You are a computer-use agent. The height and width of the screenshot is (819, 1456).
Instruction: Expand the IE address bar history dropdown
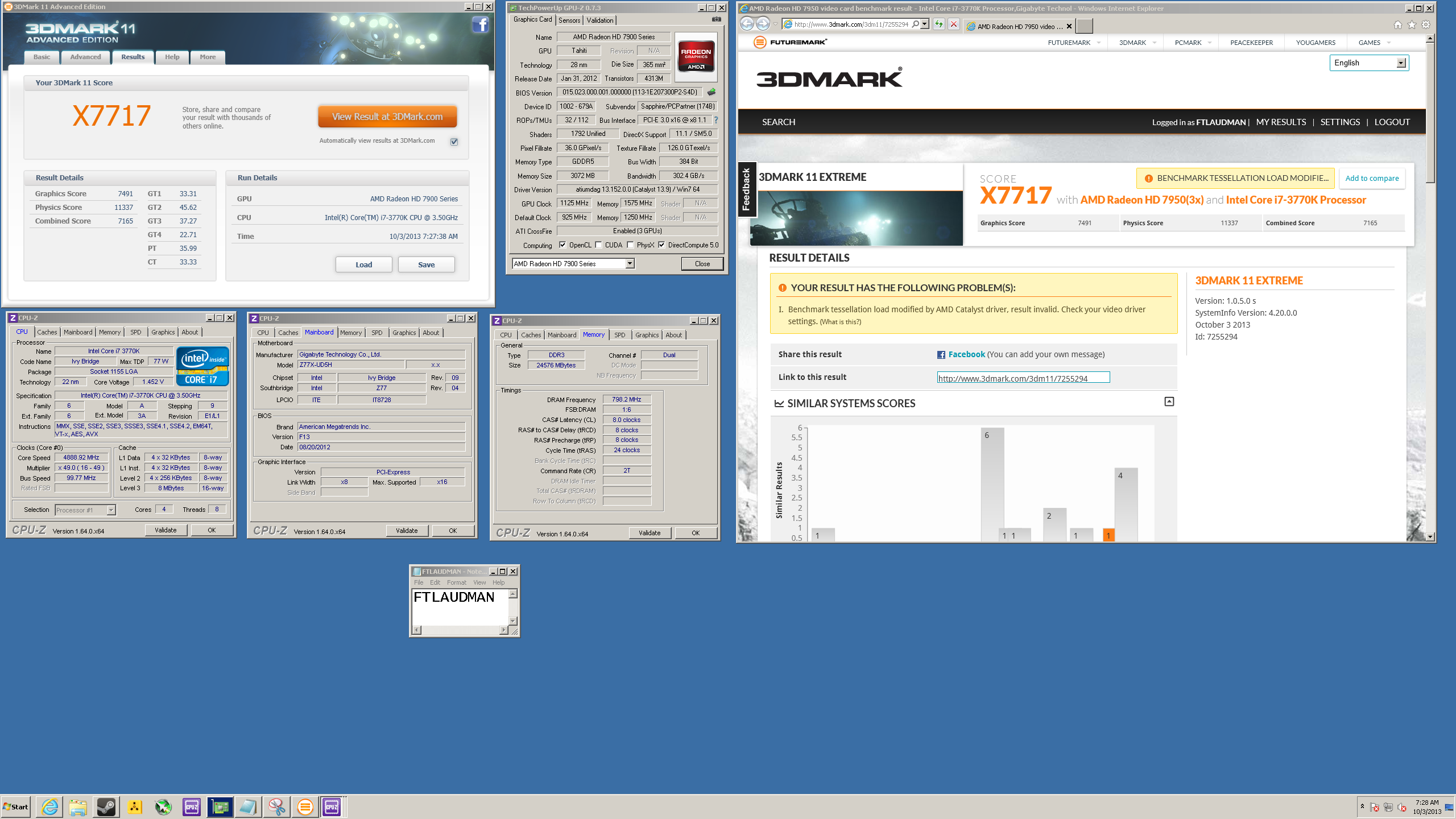pos(925,24)
